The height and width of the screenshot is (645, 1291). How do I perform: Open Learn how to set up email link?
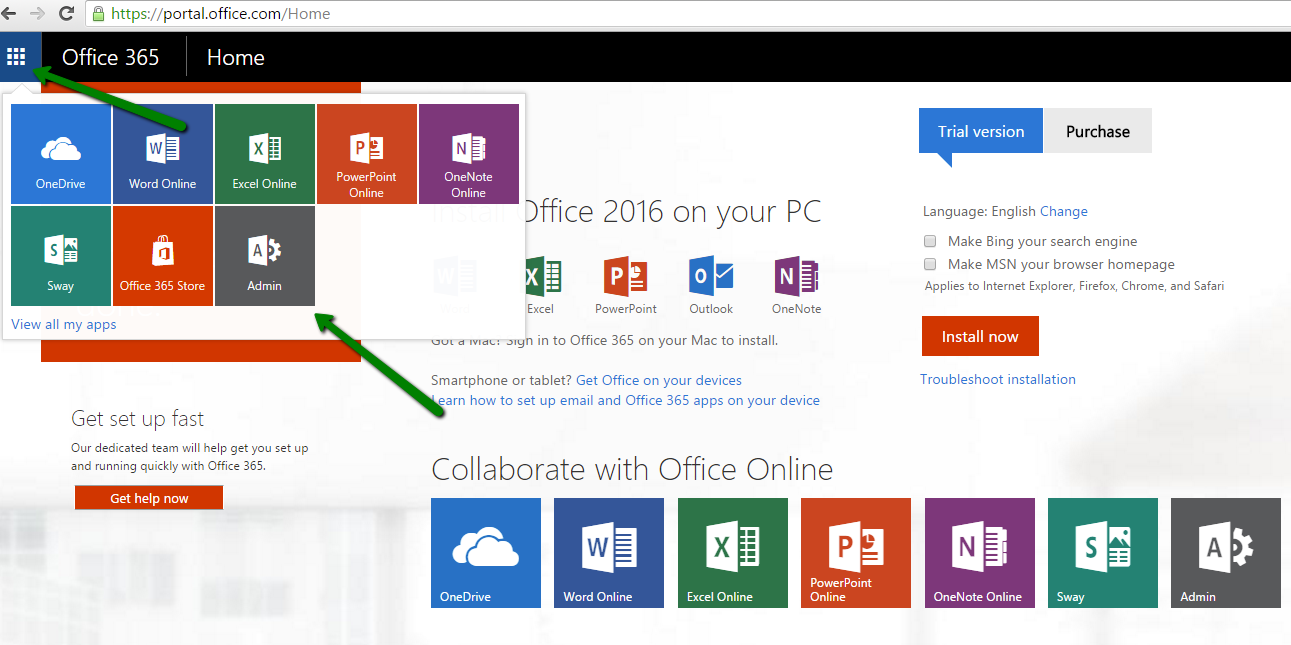click(626, 400)
